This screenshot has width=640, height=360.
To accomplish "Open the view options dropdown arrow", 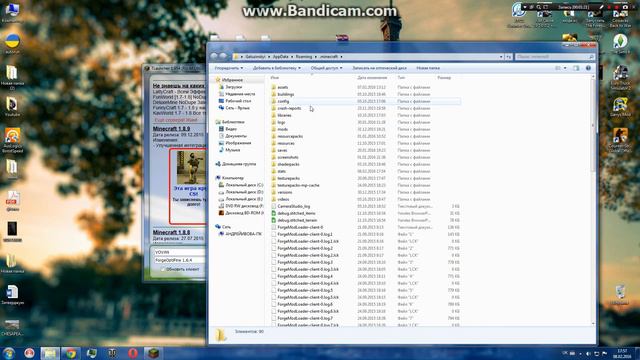I will 565,68.
